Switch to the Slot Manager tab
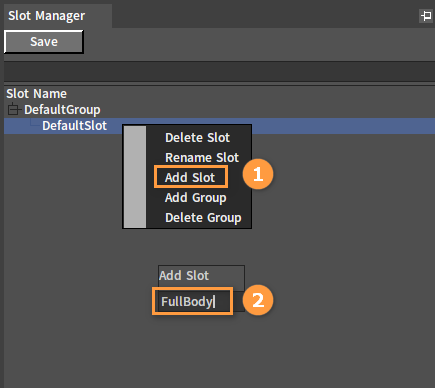 pyautogui.click(x=46, y=16)
